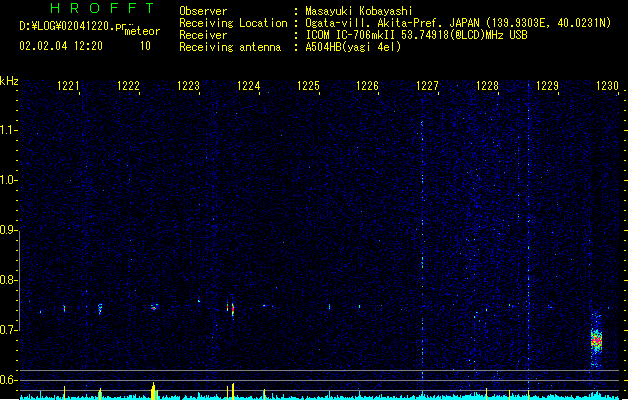Click the 1228 time axis label

(x=487, y=86)
